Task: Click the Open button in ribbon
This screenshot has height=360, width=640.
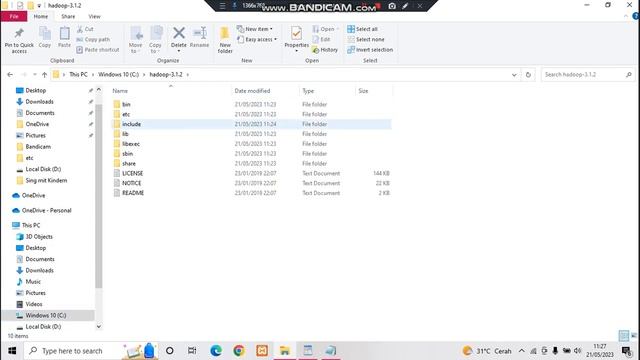Action: pyautogui.click(x=325, y=29)
